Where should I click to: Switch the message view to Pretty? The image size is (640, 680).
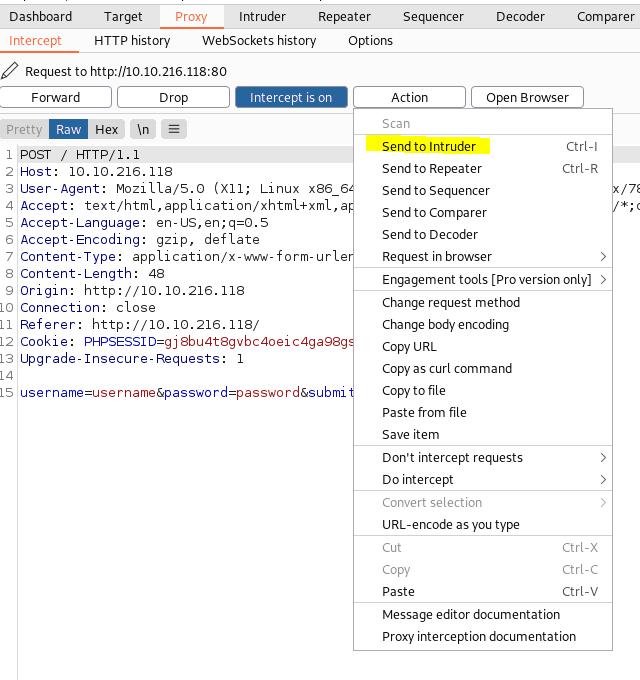pos(24,129)
